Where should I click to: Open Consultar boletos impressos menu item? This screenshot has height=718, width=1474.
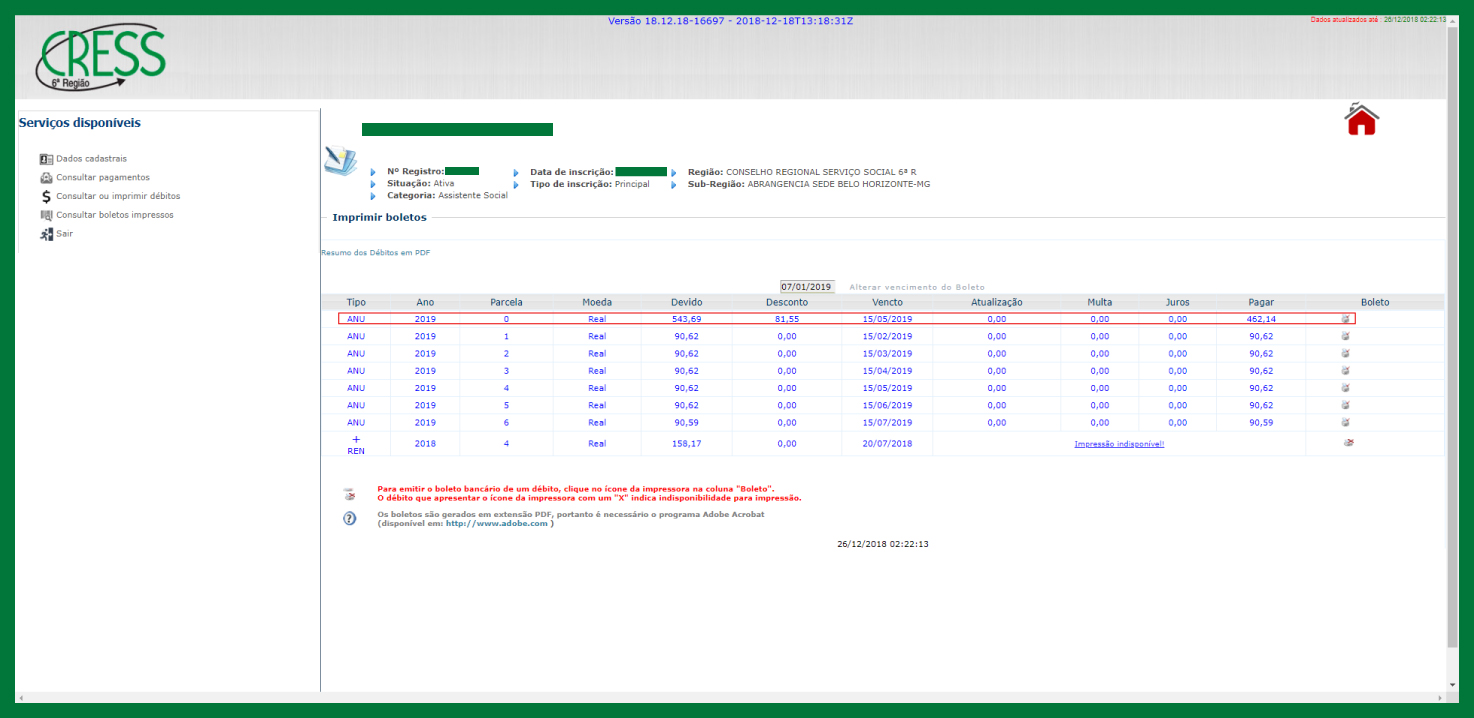tap(114, 215)
